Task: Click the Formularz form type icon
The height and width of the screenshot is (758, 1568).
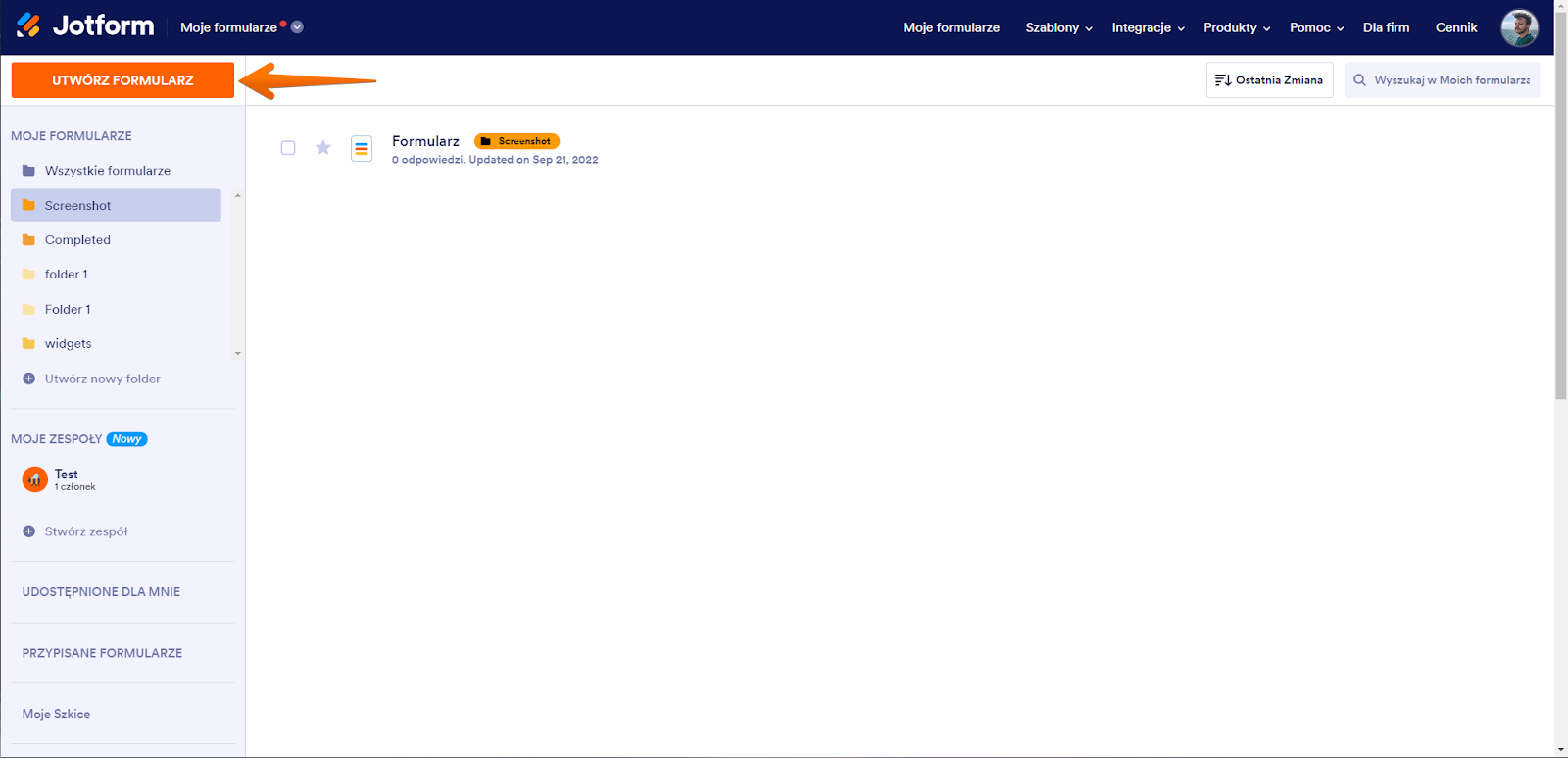Action: tap(362, 148)
